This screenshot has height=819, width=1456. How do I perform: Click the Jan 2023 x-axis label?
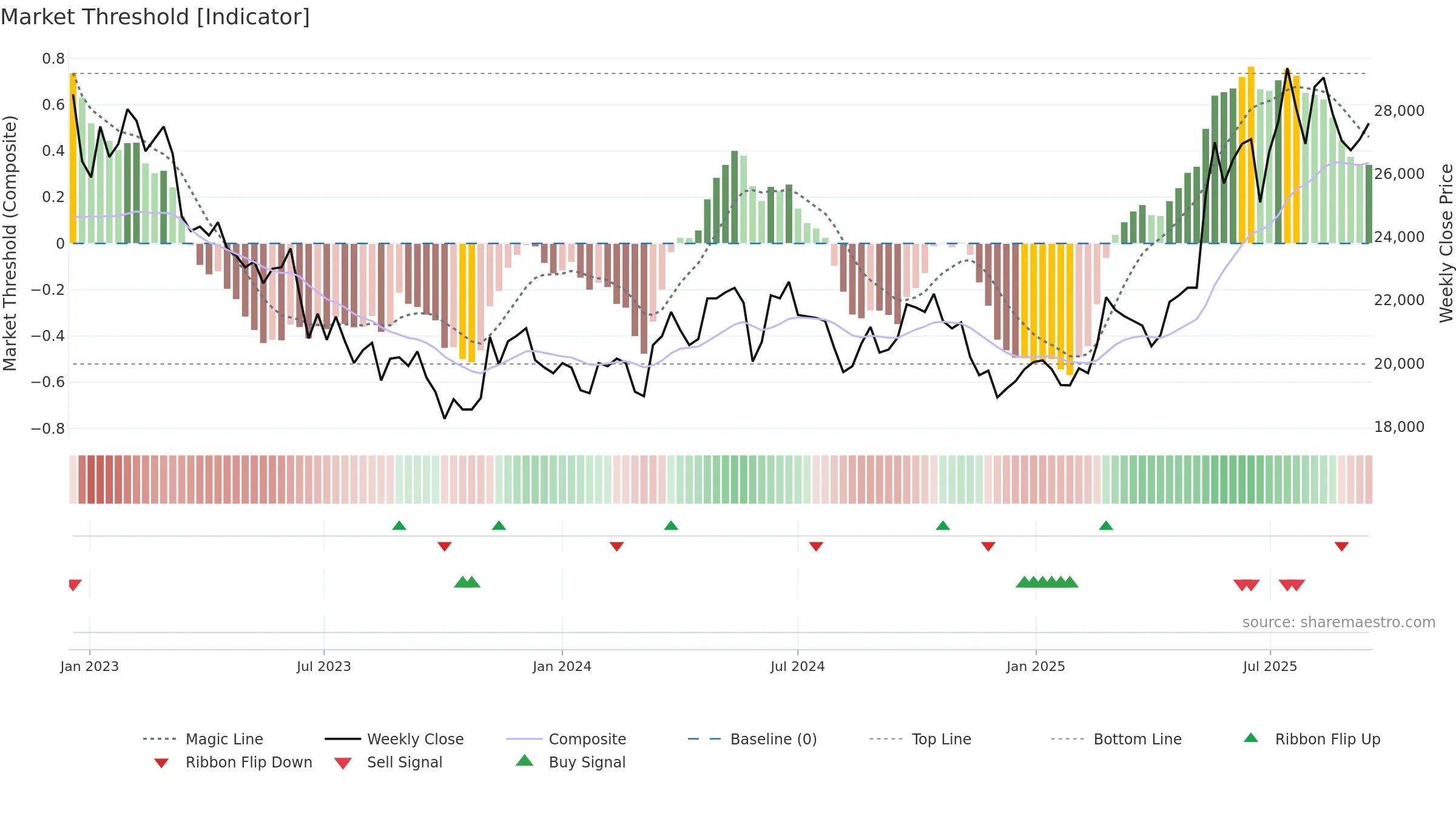point(90,666)
